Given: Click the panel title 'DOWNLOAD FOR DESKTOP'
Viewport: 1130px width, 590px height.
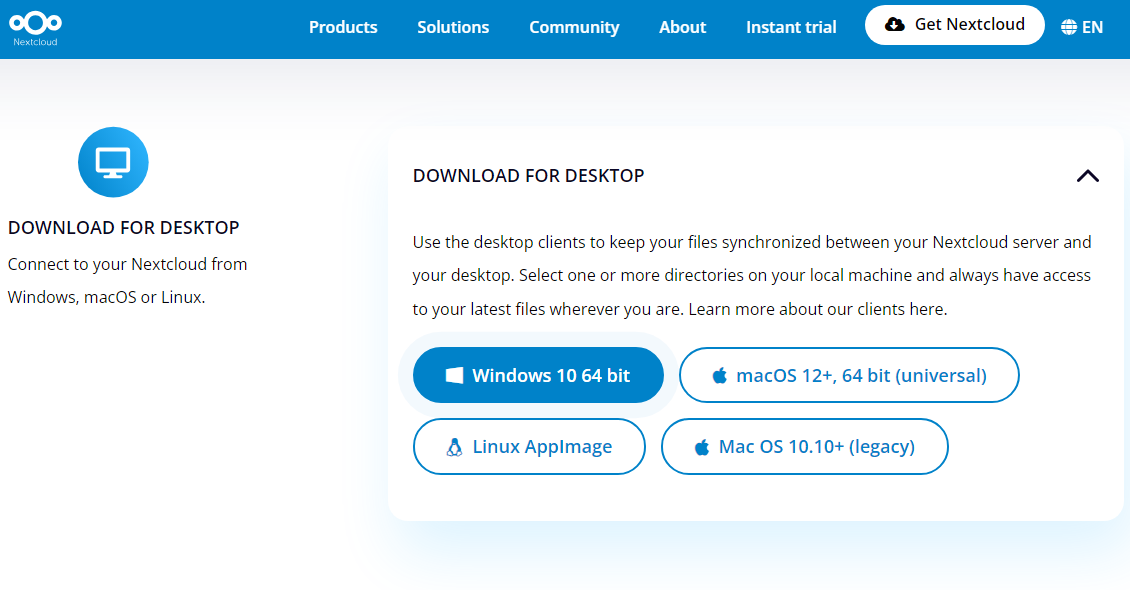Looking at the screenshot, I should click(528, 176).
